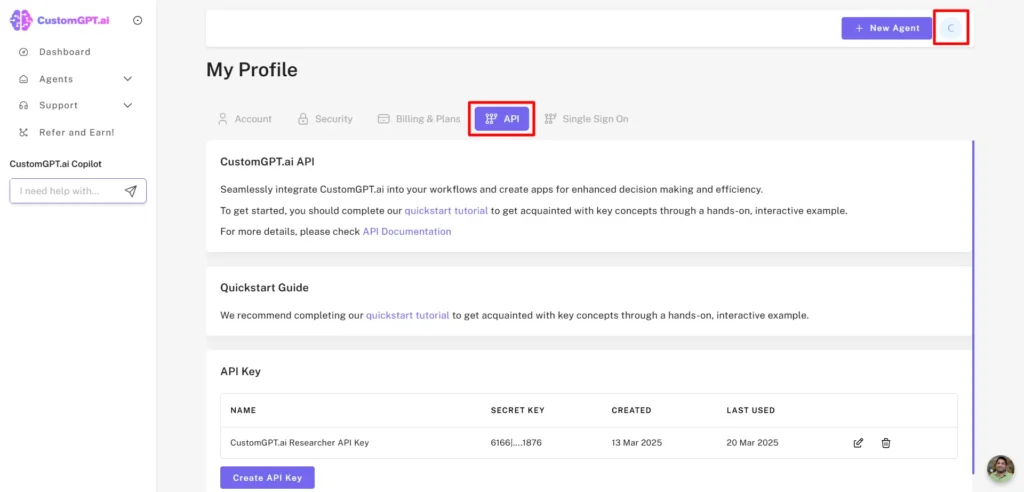The width and height of the screenshot is (1024, 492).
Task: Click the CustomGPT.ai logo
Action: click(x=61, y=20)
